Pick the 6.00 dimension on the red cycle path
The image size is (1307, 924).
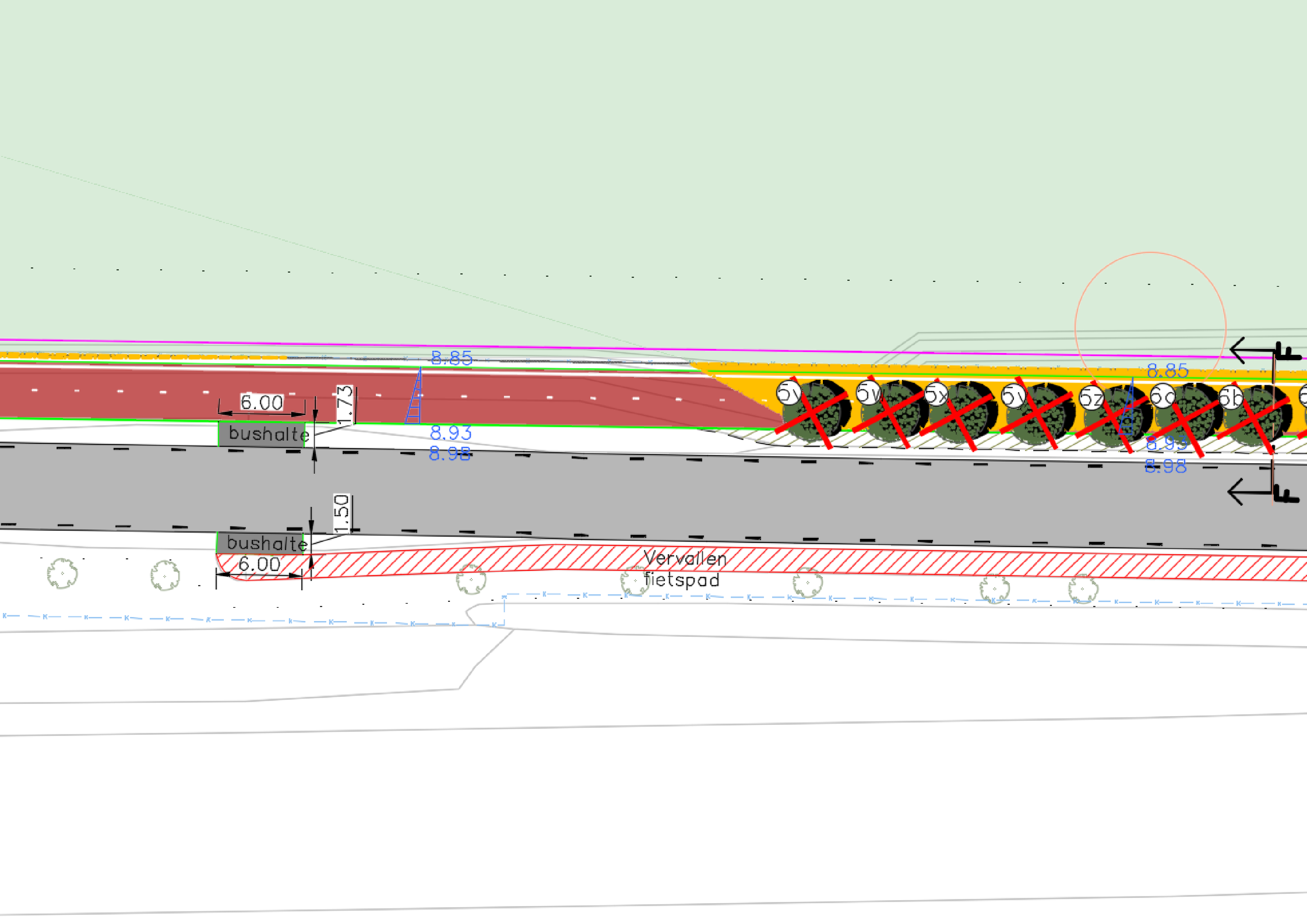point(261,403)
